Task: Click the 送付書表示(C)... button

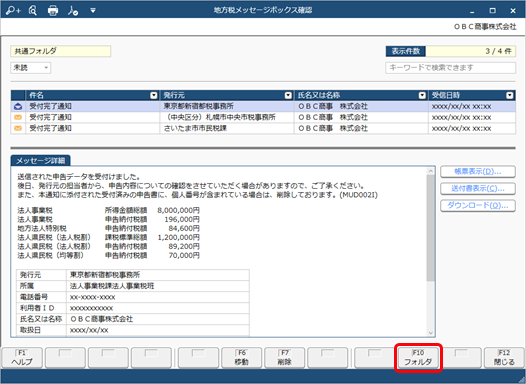Action: pyautogui.click(x=478, y=188)
